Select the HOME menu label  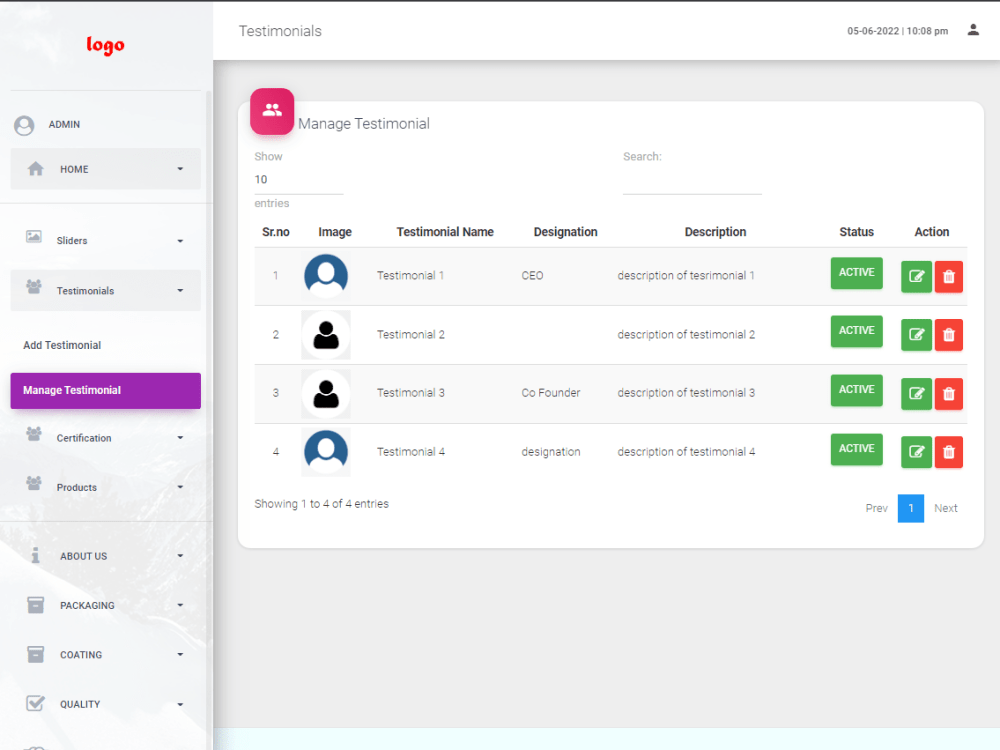tap(74, 169)
